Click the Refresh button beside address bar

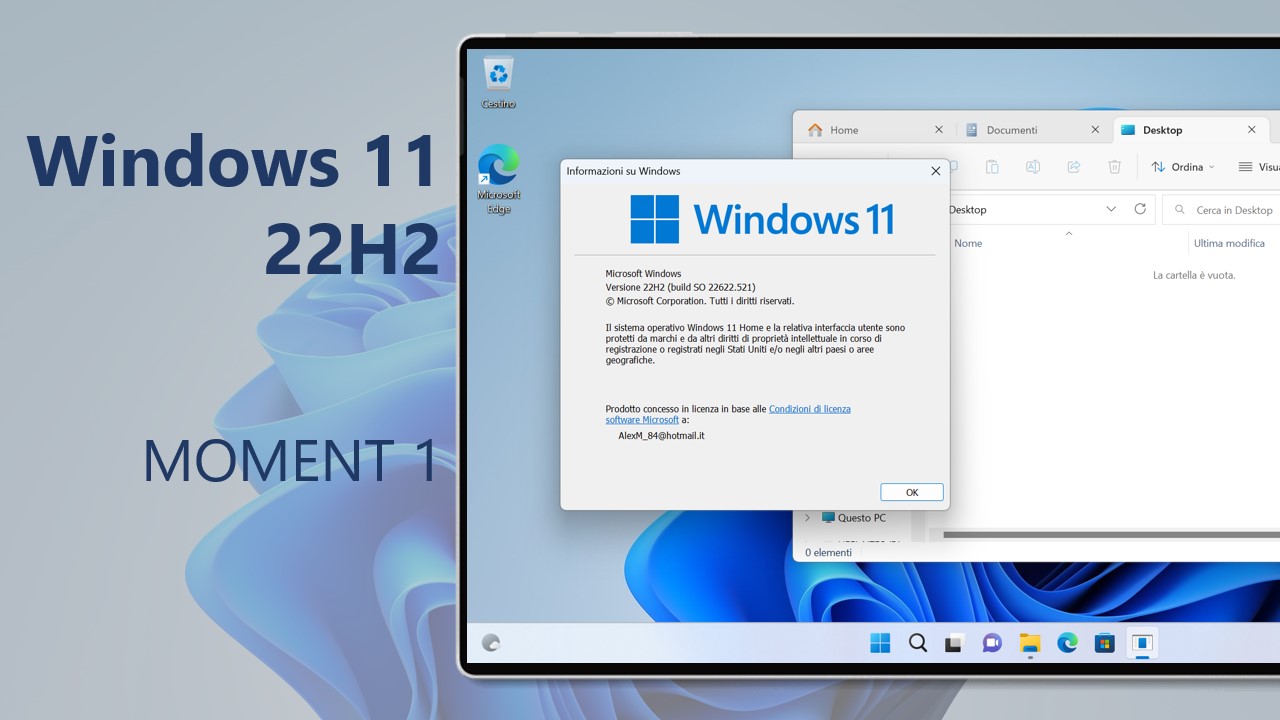click(1140, 209)
